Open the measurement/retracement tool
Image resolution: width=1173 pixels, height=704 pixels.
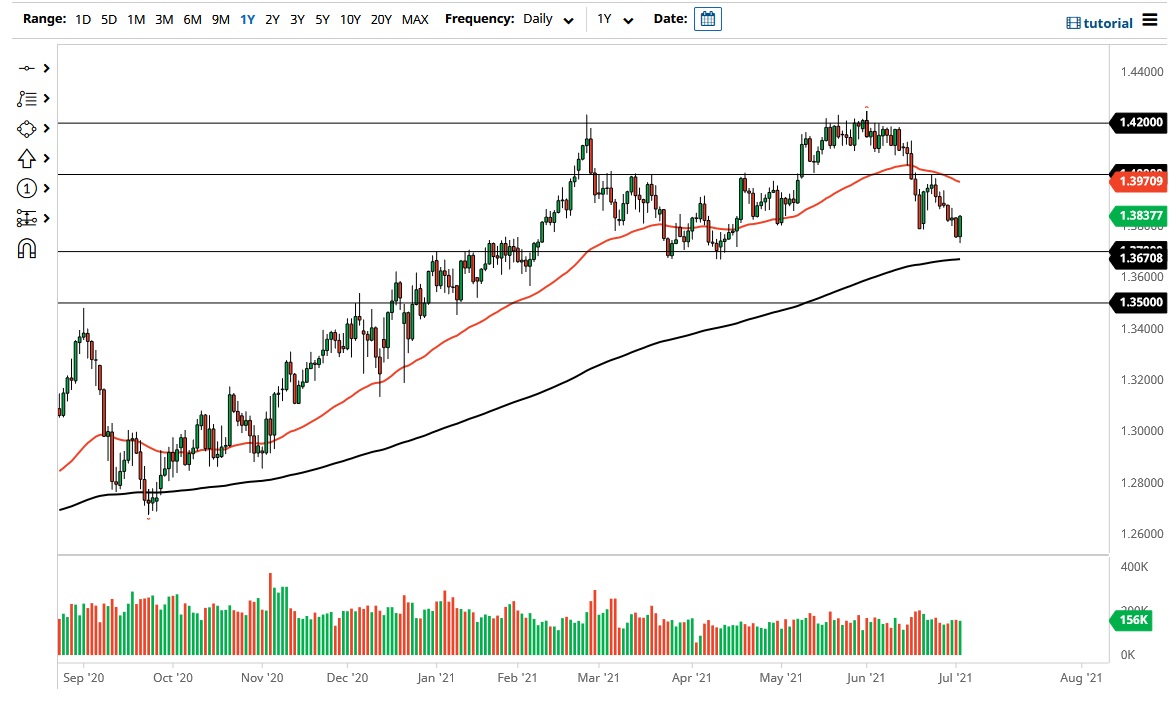[x=26, y=218]
